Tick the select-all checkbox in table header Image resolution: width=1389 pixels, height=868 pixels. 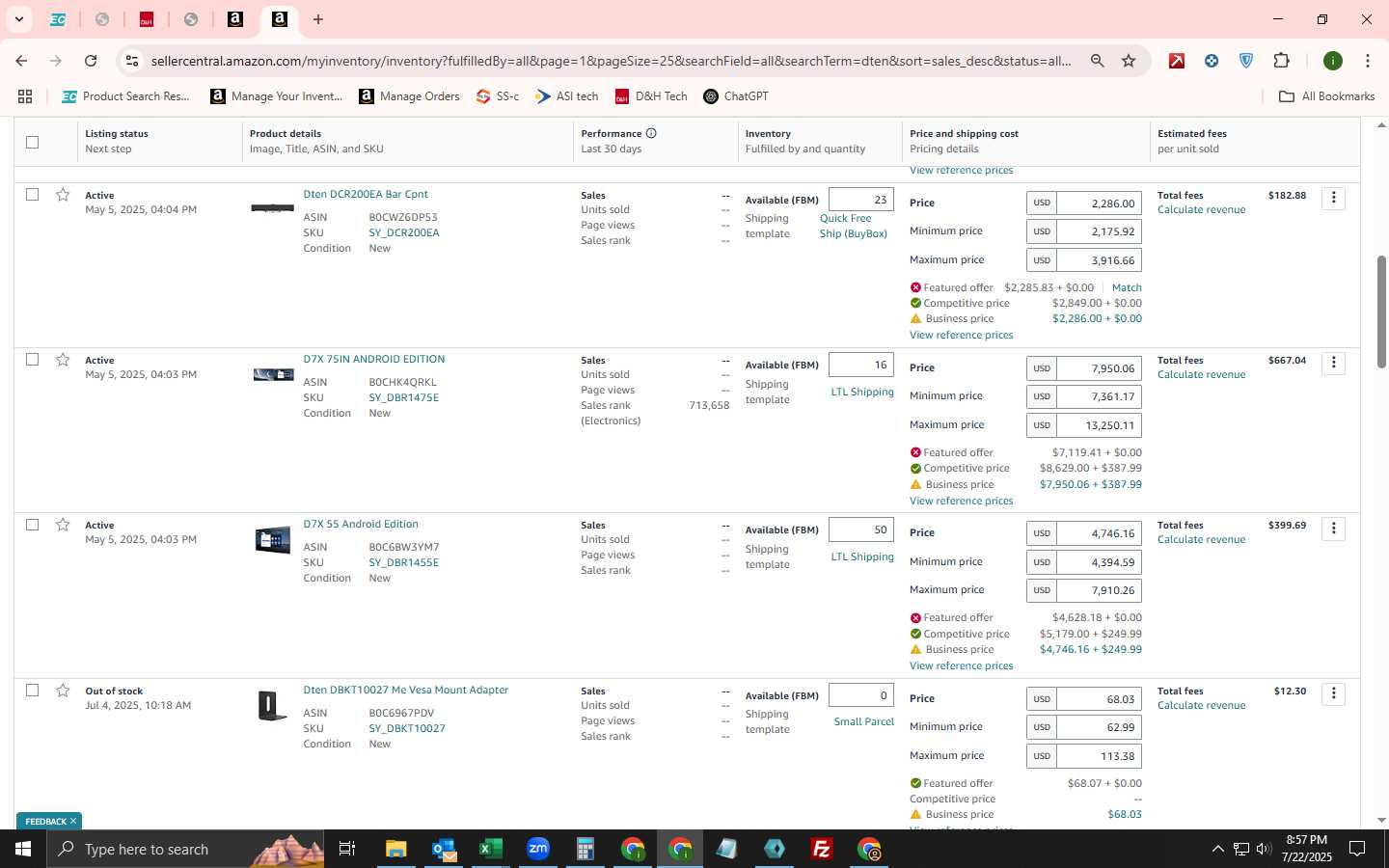point(32,142)
